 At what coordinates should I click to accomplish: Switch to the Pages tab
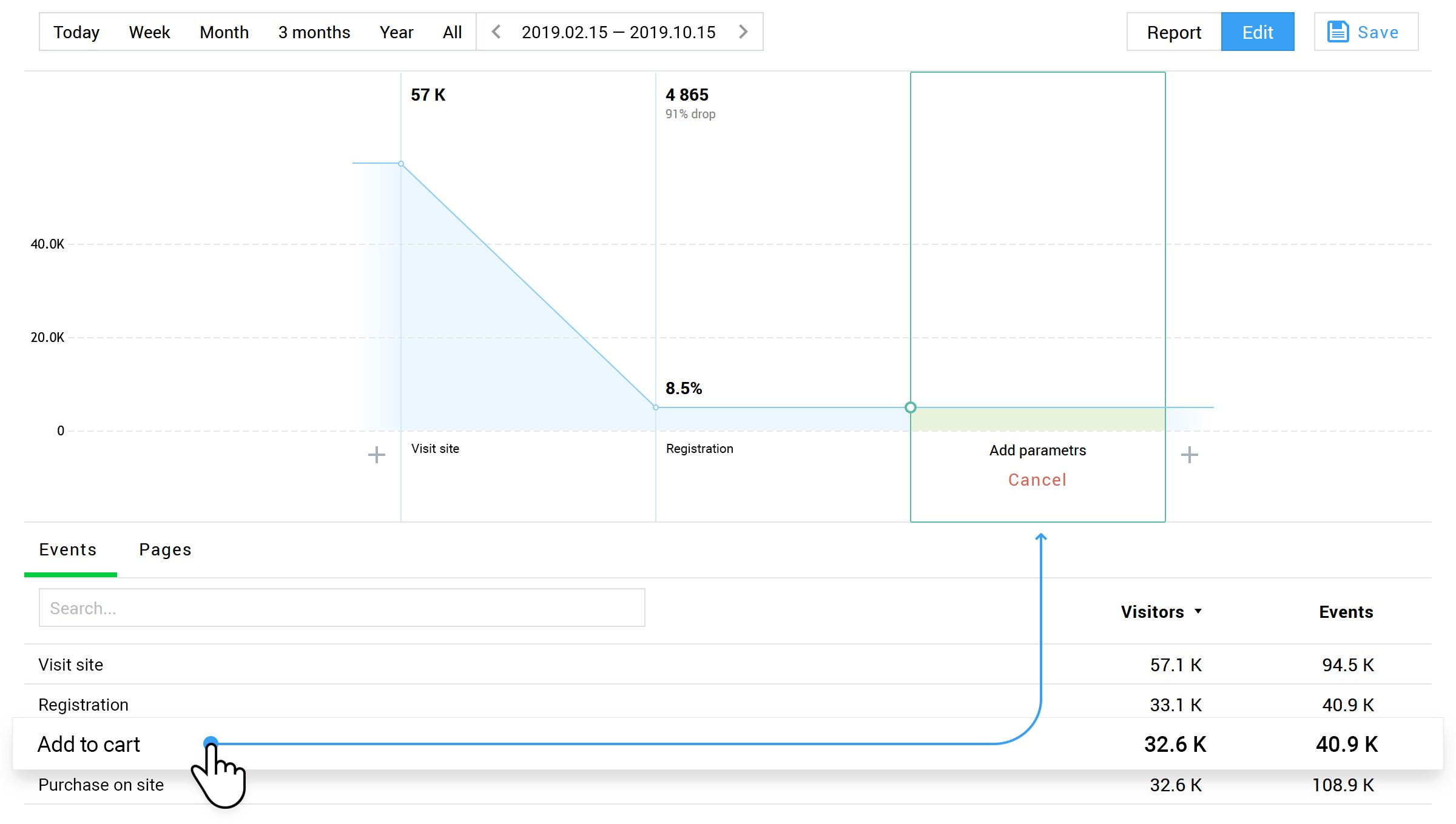165,549
